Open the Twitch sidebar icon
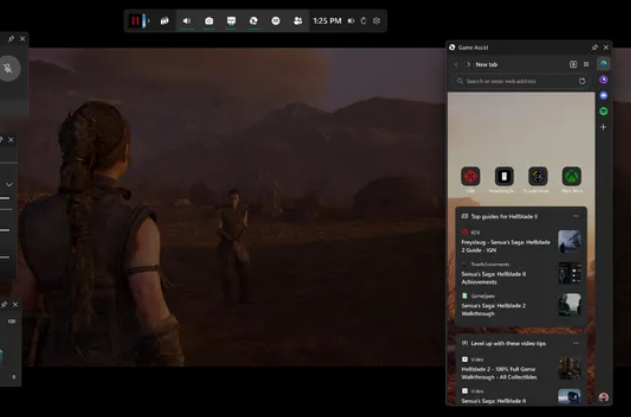 tap(603, 80)
